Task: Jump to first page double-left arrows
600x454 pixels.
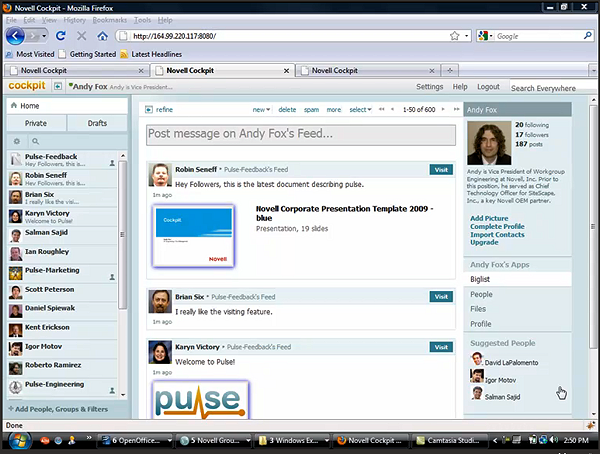Action: point(382,109)
